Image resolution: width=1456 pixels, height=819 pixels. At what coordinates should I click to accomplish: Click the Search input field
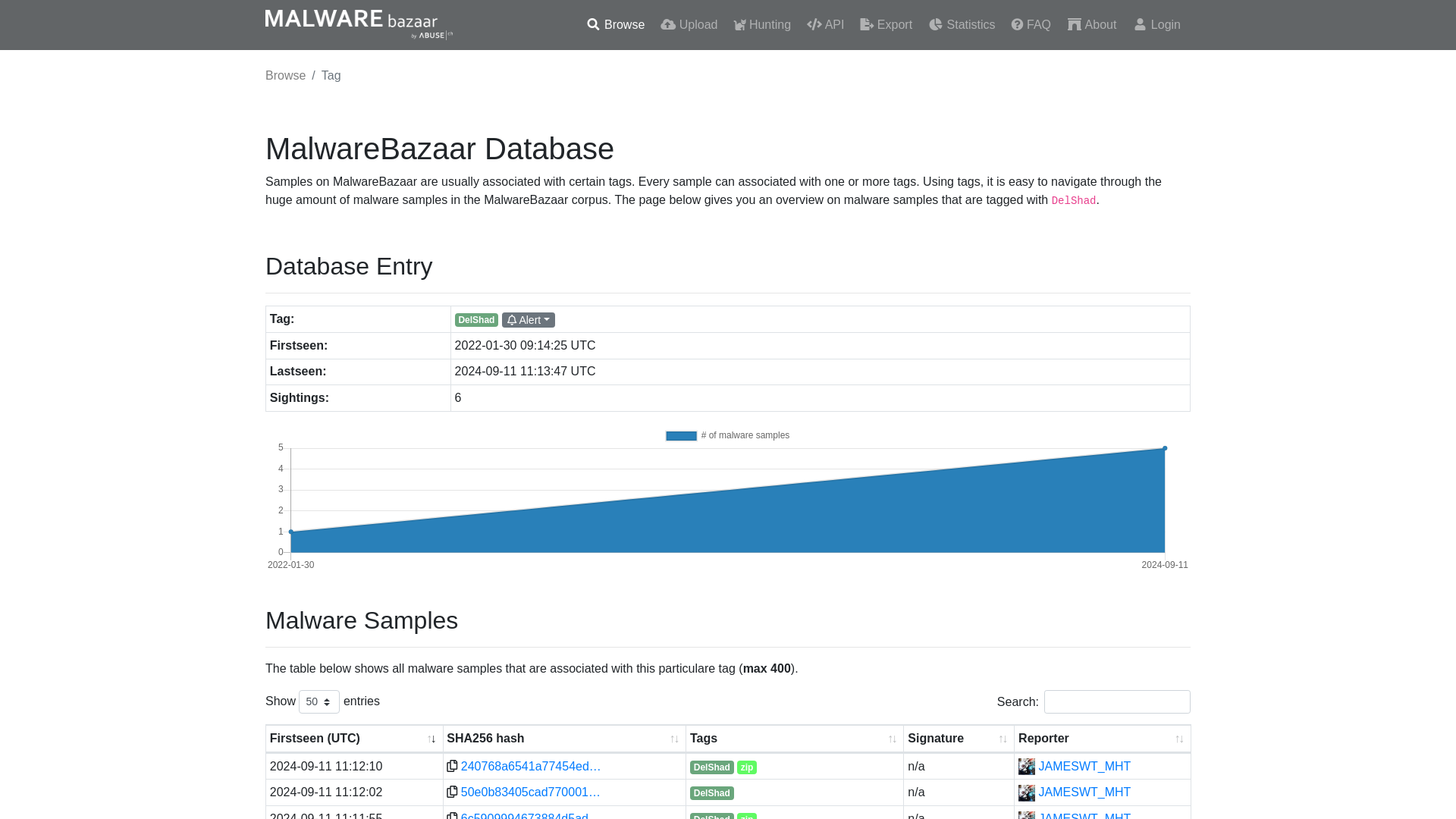1117,702
